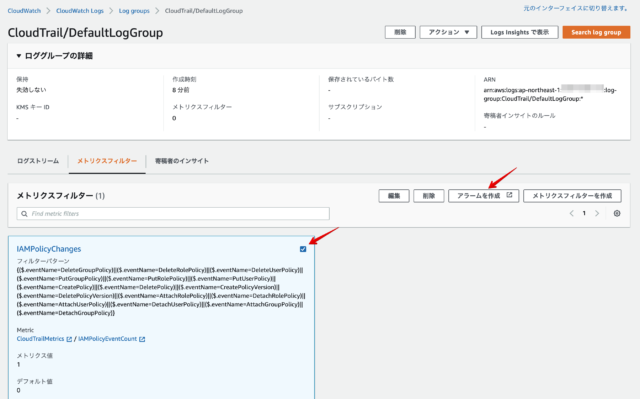Image resolution: width=640 pixels, height=399 pixels.
Task: Switch to the ログストリーム tab
Action: (38, 161)
